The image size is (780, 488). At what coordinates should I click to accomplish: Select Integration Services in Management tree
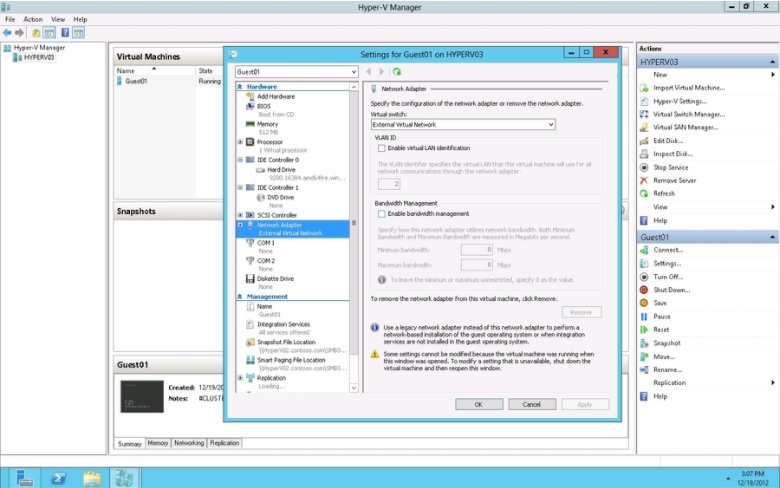[x=283, y=324]
